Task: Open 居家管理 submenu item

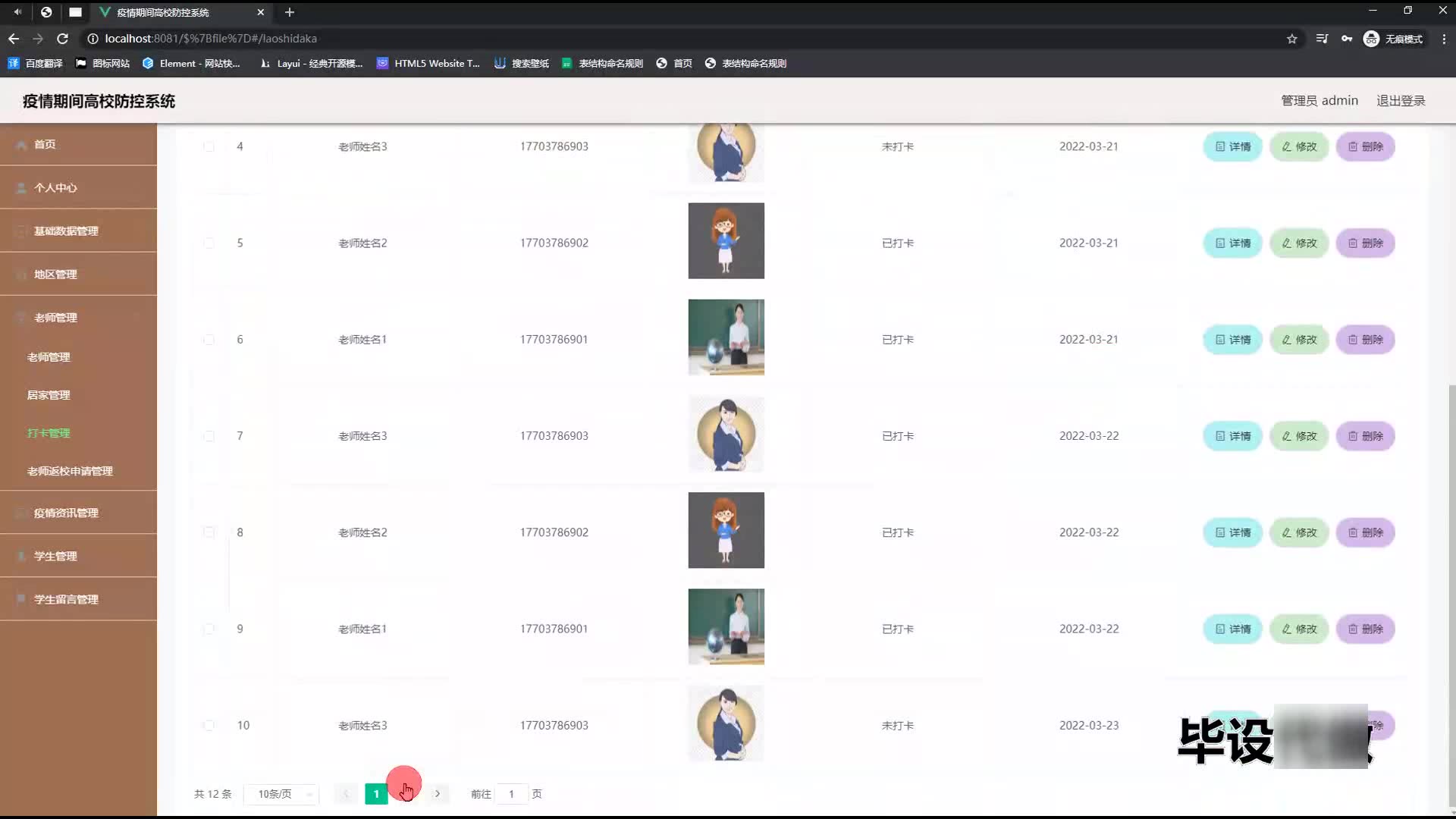Action: (x=49, y=395)
